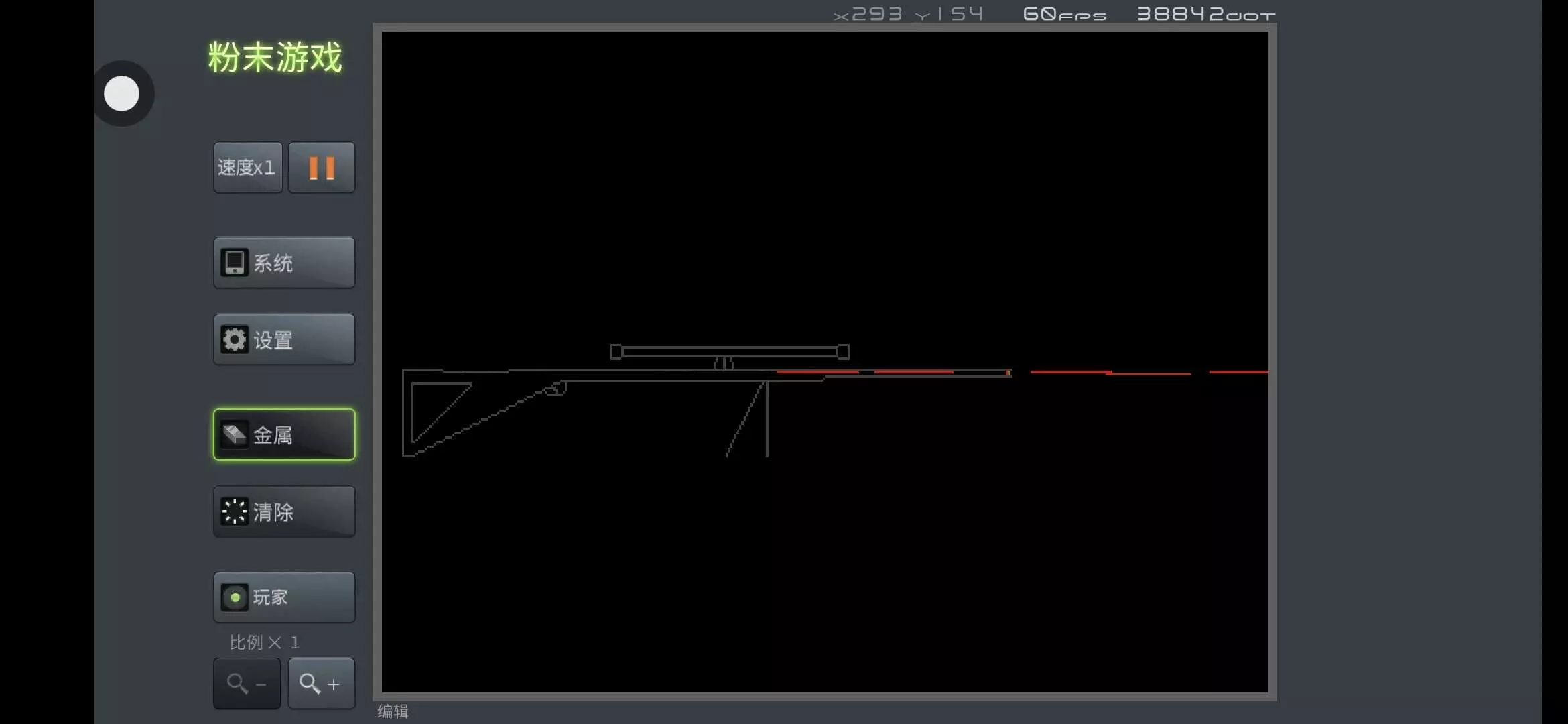Click the red laser line past the muzzle
1568x724 pixels.
point(1071,371)
